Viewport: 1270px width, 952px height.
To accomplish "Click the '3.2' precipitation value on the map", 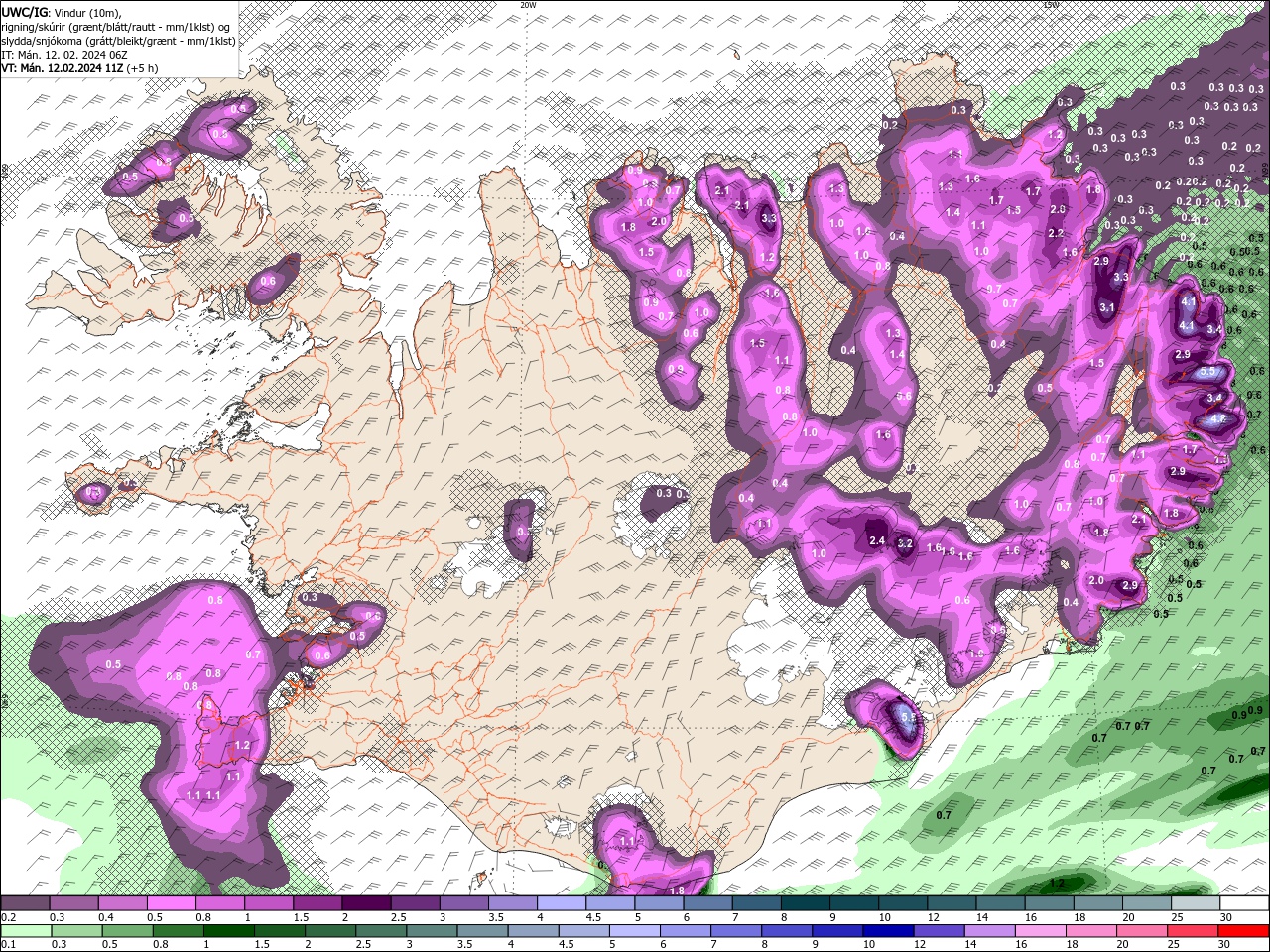I will coord(904,543).
